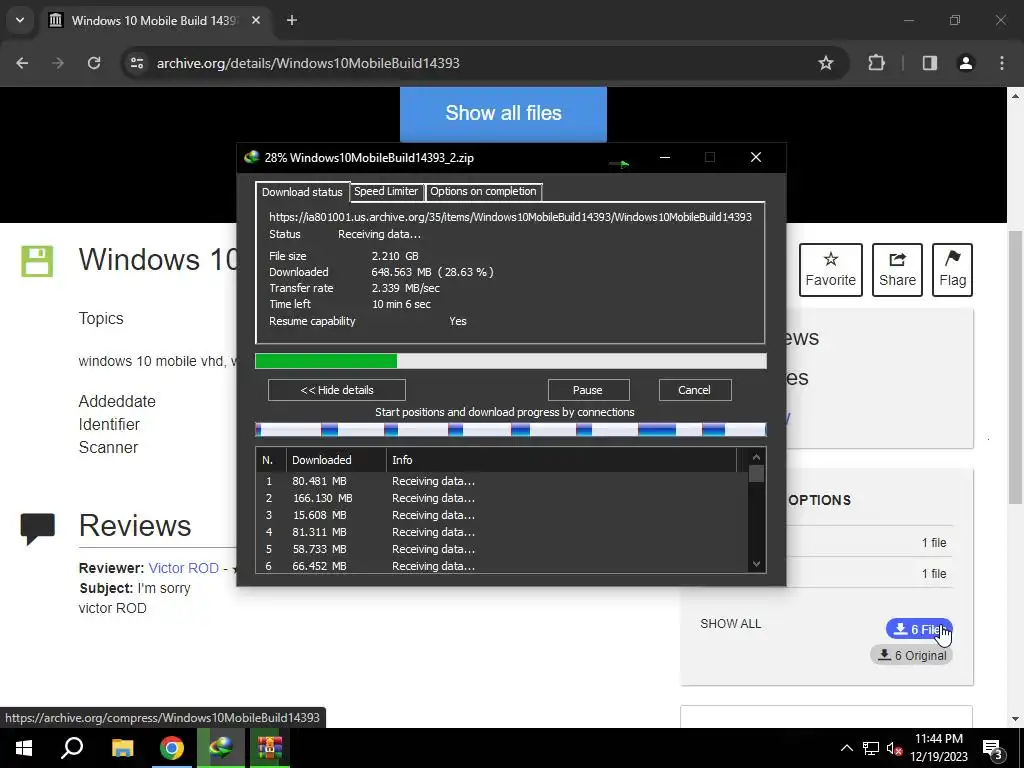Select connection row 2 with 166.130 MB
1024x768 pixels.
(x=502, y=498)
